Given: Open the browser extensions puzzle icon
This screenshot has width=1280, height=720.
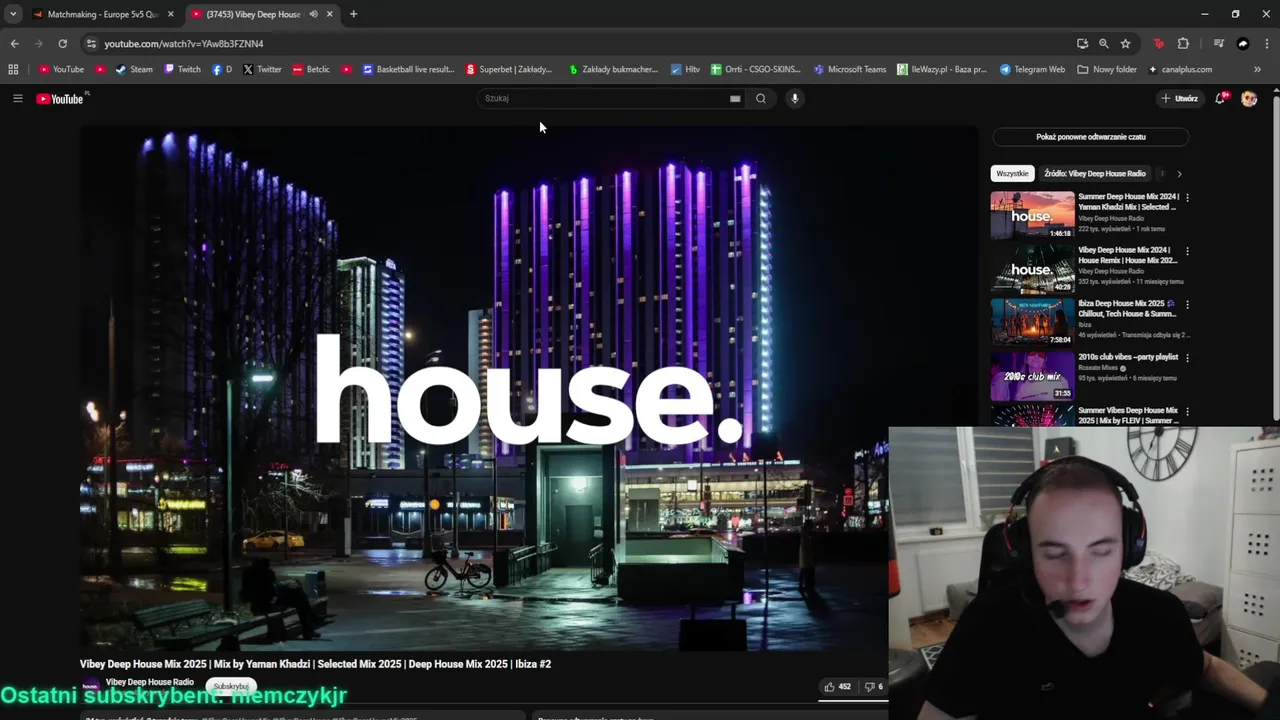Looking at the screenshot, I should 1183,44.
